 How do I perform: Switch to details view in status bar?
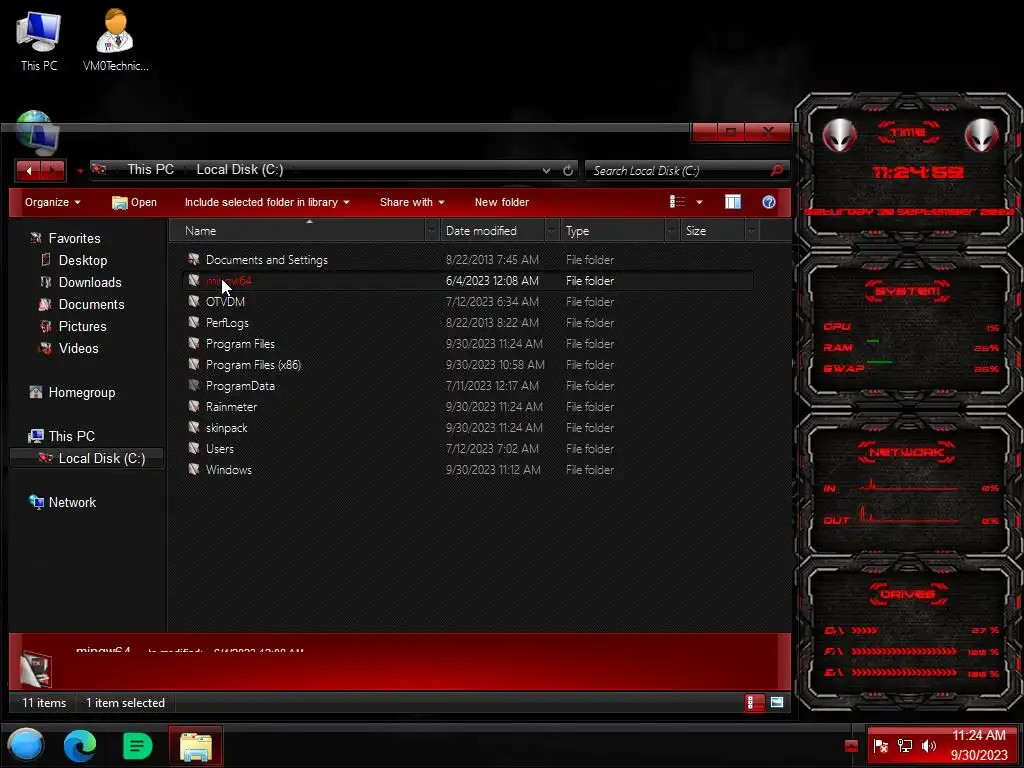pos(754,703)
